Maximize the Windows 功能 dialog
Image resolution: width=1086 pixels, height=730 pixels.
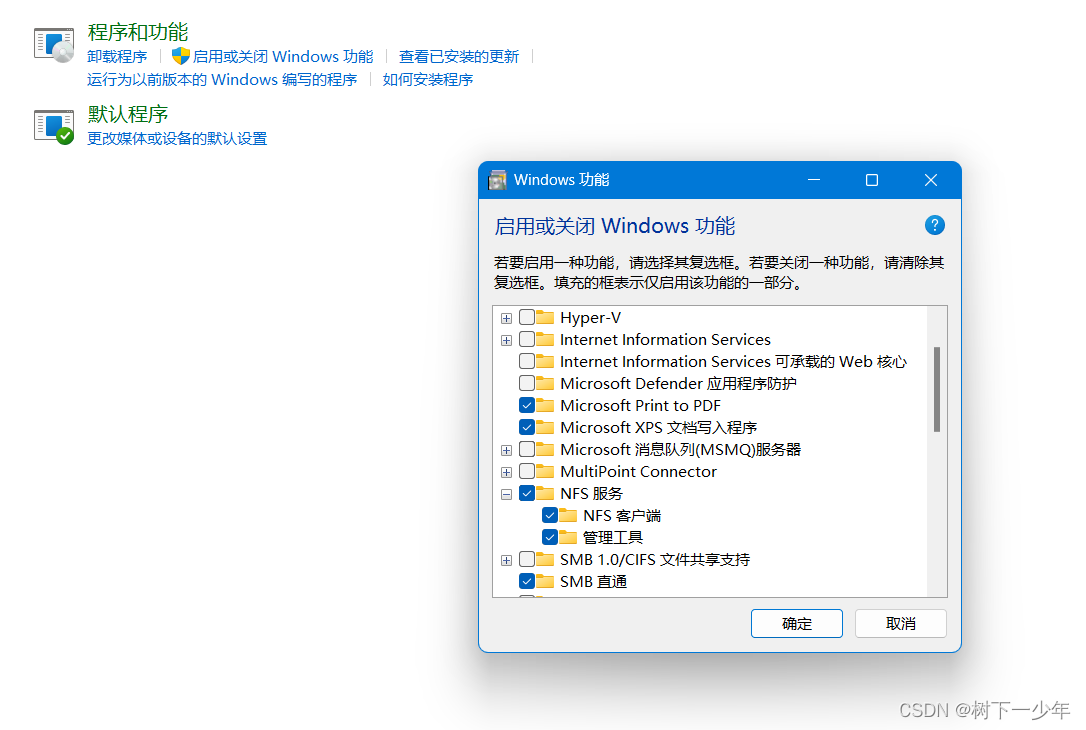tap(872, 180)
